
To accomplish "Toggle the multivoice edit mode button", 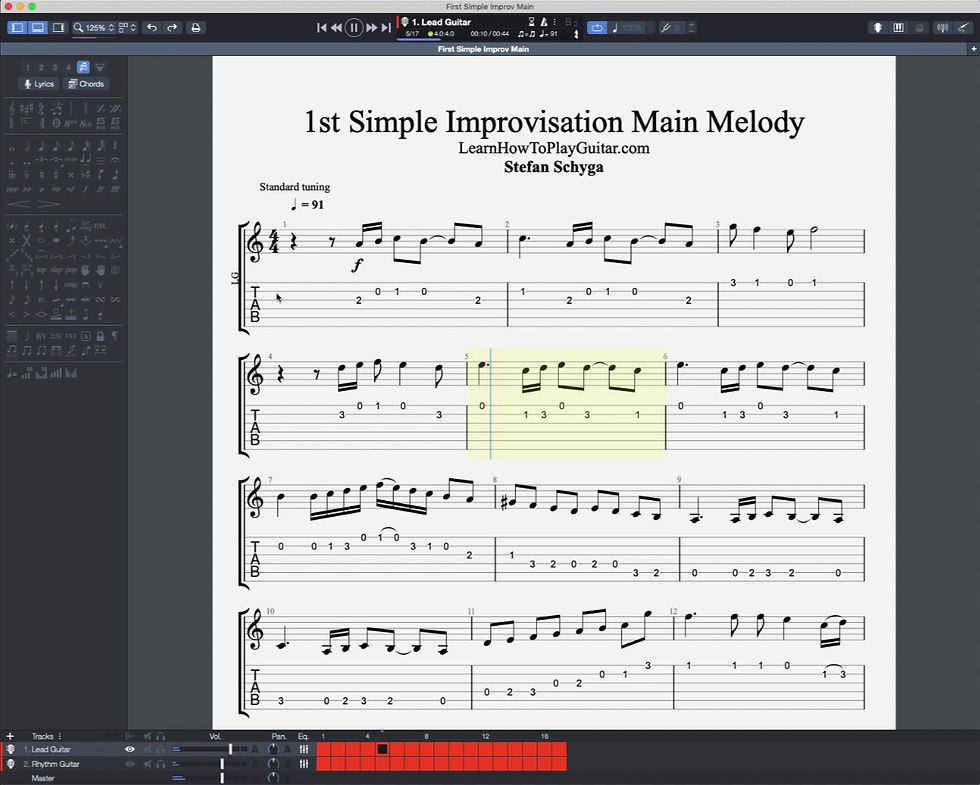I will [x=83, y=67].
